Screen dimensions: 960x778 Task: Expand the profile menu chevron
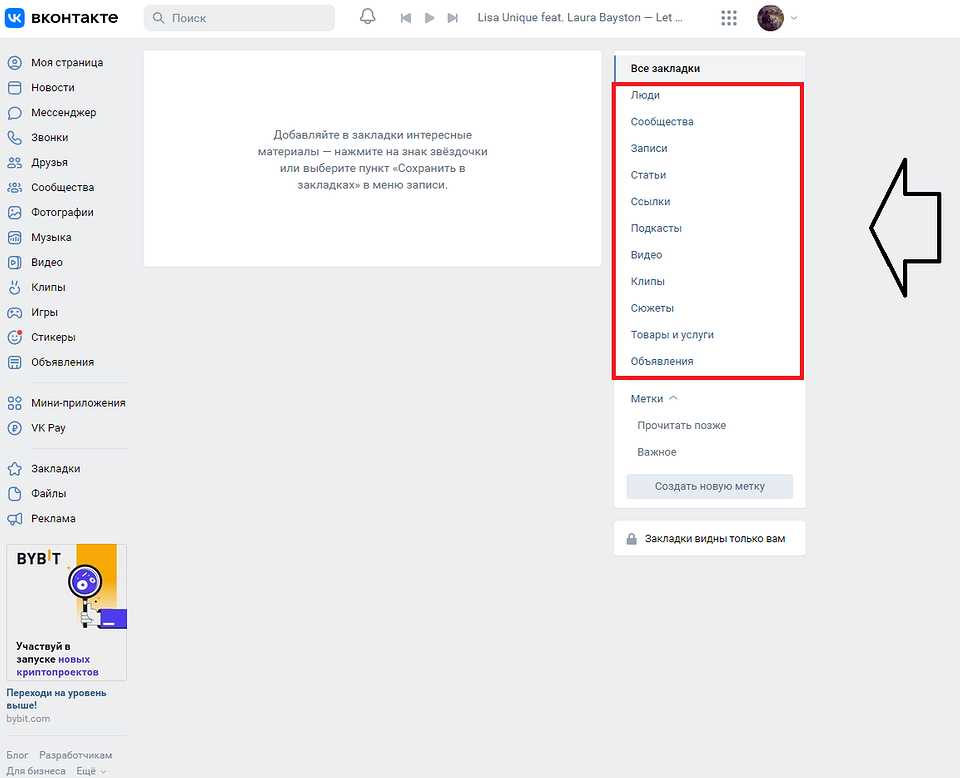click(794, 18)
